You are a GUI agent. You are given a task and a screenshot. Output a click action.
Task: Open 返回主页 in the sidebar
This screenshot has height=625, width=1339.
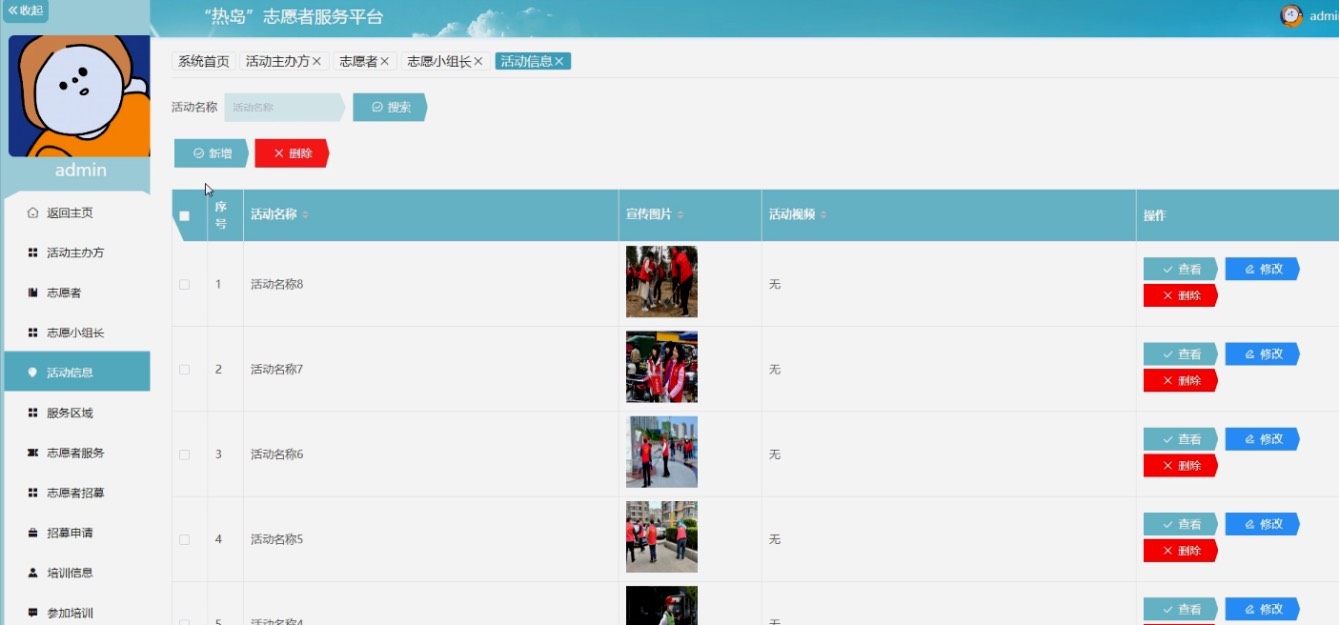tap(77, 213)
